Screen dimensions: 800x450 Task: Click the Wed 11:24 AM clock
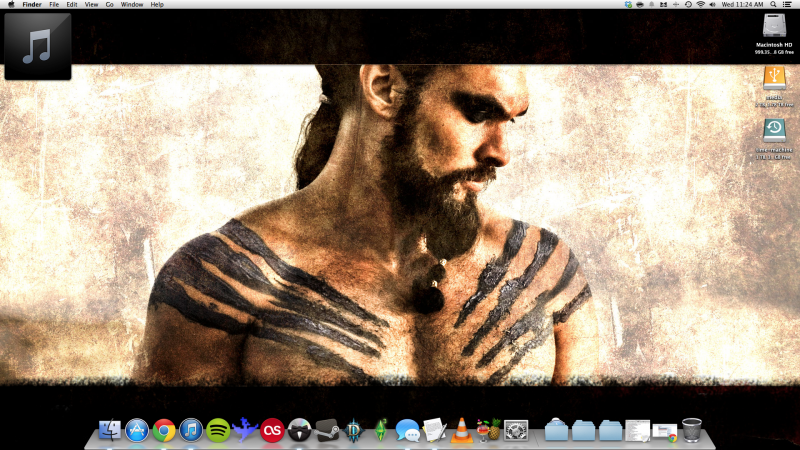tap(742, 5)
